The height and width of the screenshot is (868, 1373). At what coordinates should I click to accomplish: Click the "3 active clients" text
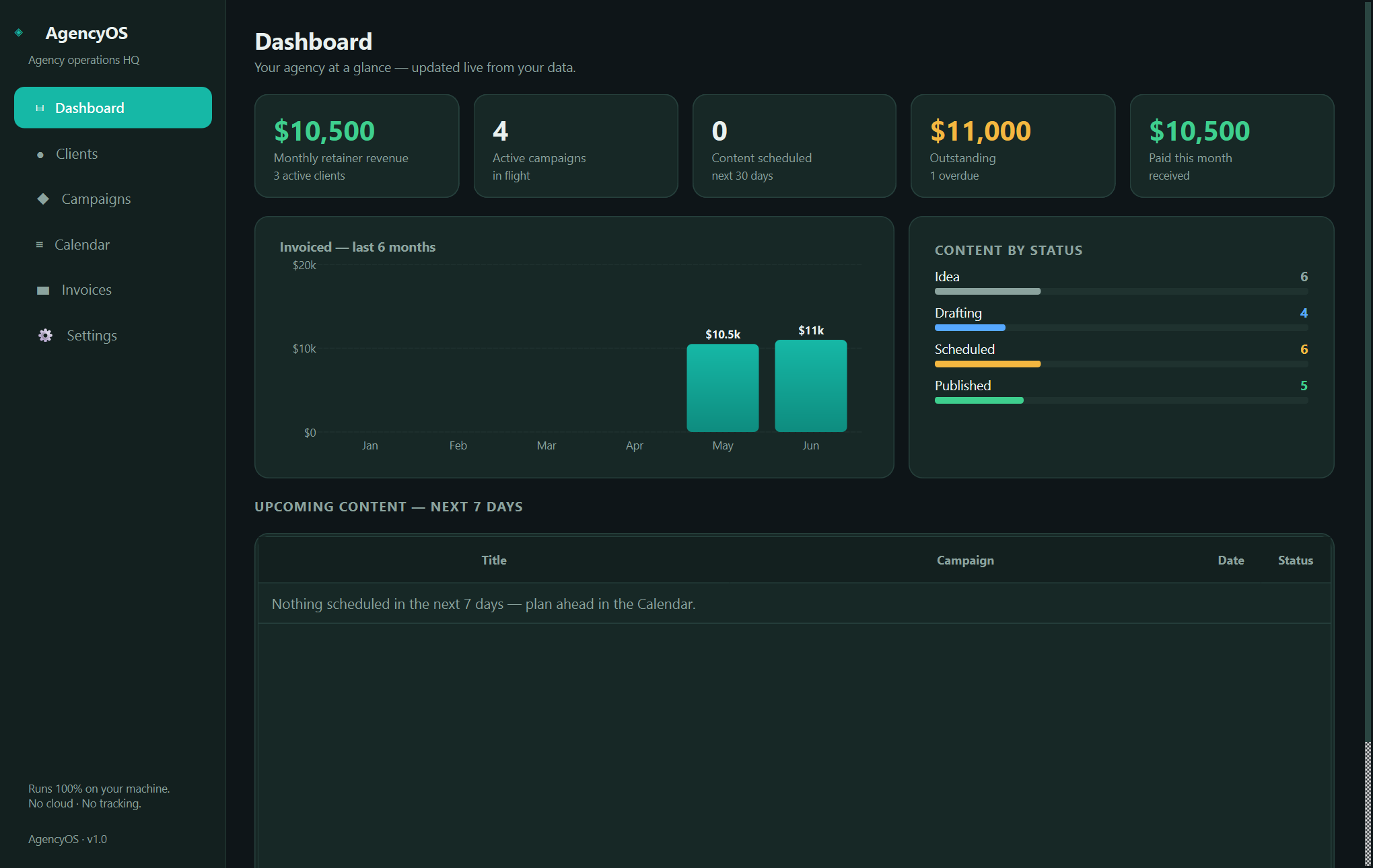[x=309, y=176]
